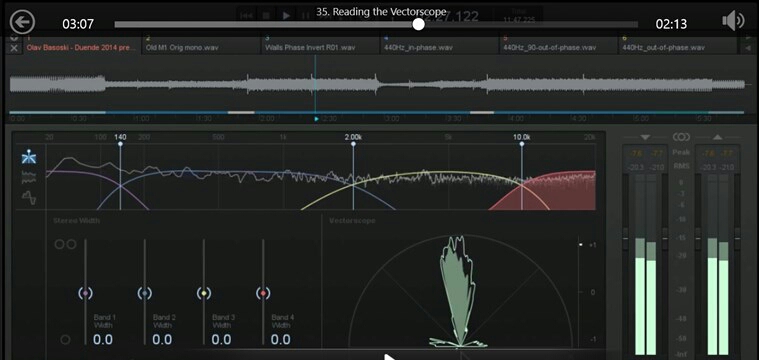The image size is (759, 360).
Task: Click the Stereo Width heading
Action: [76, 221]
